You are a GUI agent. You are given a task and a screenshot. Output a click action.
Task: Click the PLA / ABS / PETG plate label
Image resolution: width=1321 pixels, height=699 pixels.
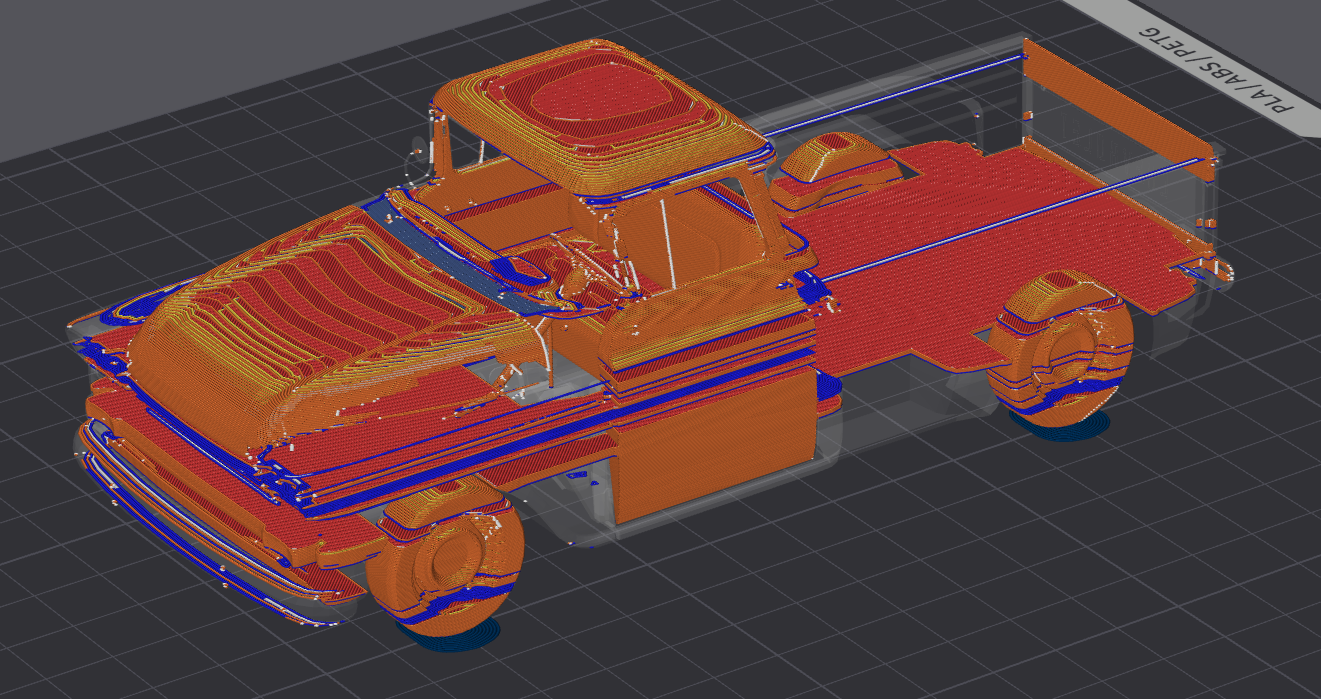point(1217,66)
